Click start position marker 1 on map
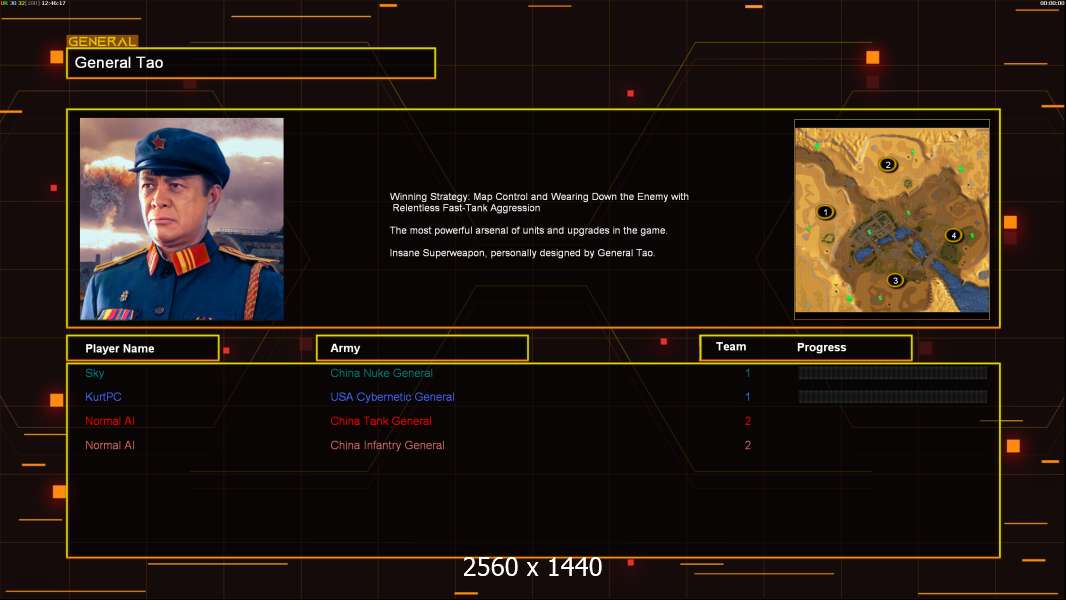1066x600 pixels. (x=825, y=212)
